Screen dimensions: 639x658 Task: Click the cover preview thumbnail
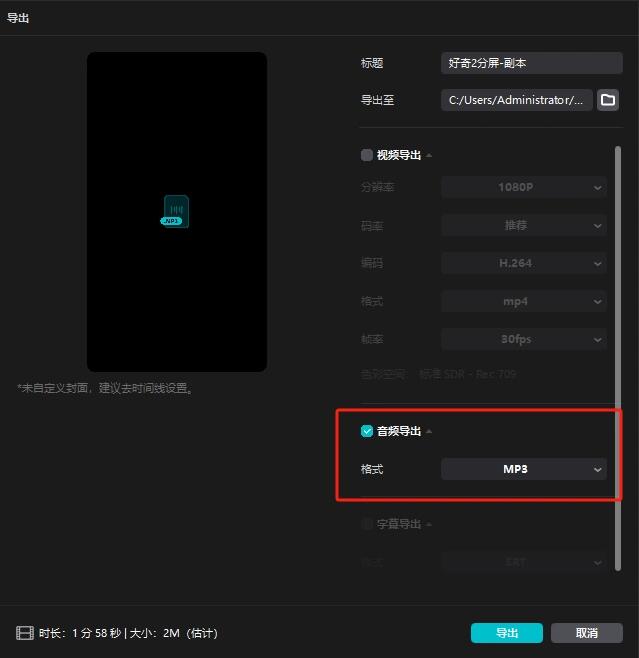tap(177, 212)
